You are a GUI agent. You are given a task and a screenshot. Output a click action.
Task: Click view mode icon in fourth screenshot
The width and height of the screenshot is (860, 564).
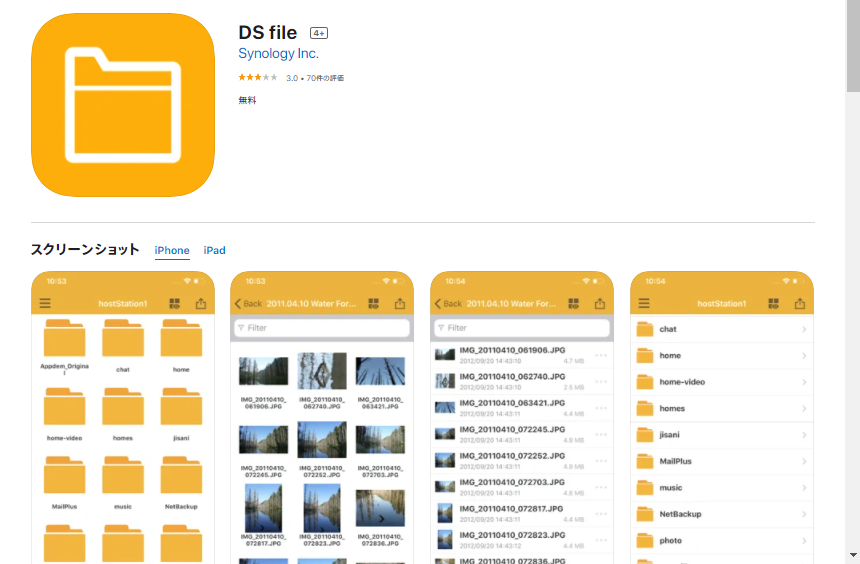[773, 303]
